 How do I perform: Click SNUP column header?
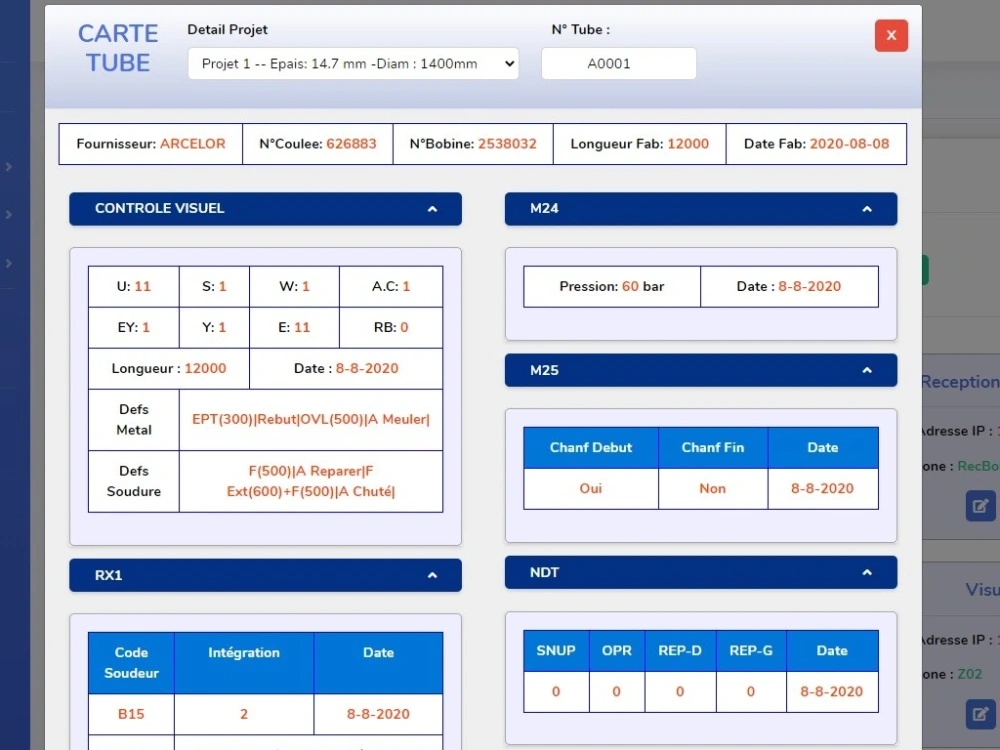click(556, 651)
